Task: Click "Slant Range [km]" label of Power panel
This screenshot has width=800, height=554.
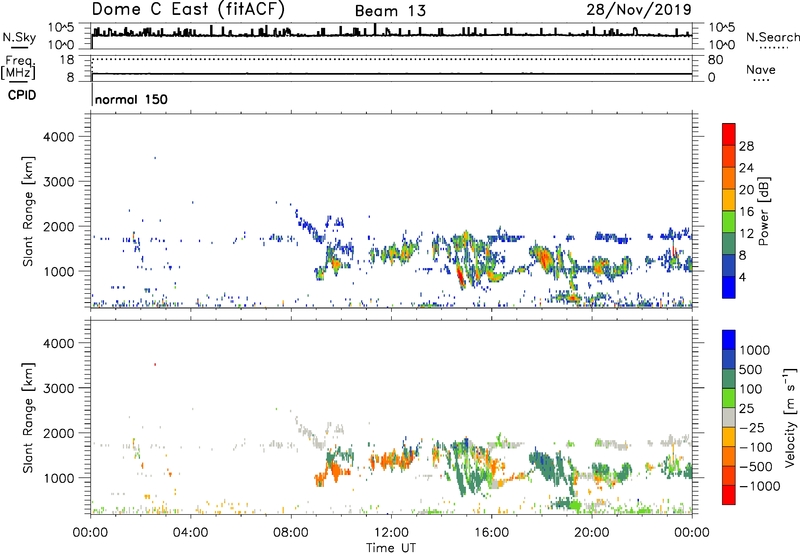Action: point(29,211)
